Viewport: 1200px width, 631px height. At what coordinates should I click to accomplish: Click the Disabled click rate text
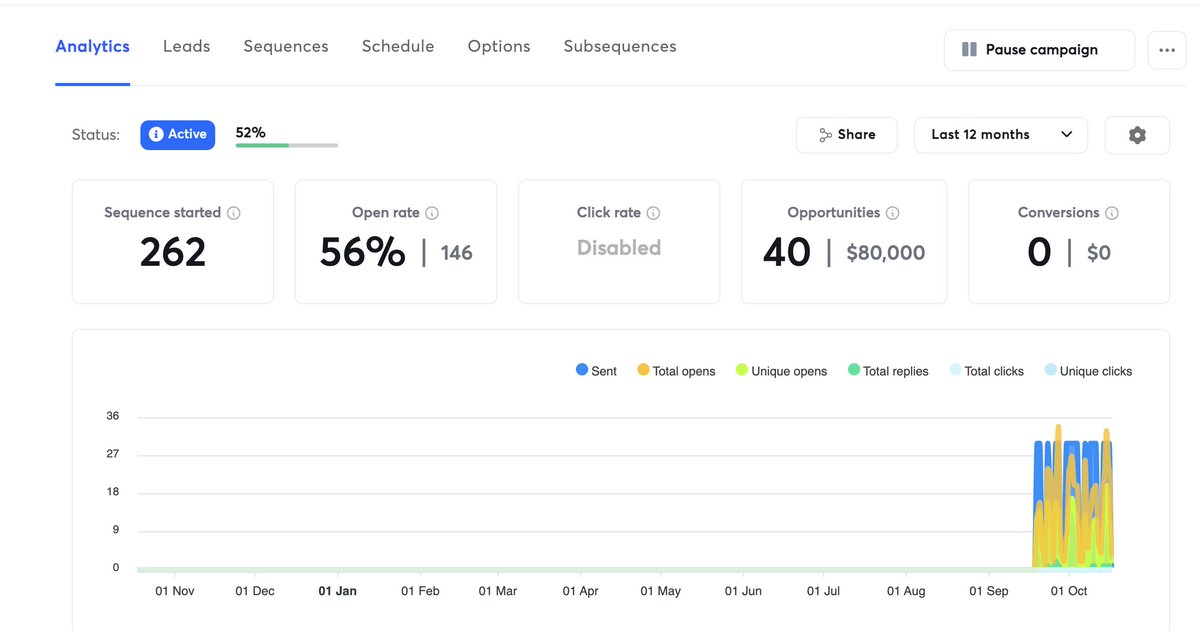point(619,248)
